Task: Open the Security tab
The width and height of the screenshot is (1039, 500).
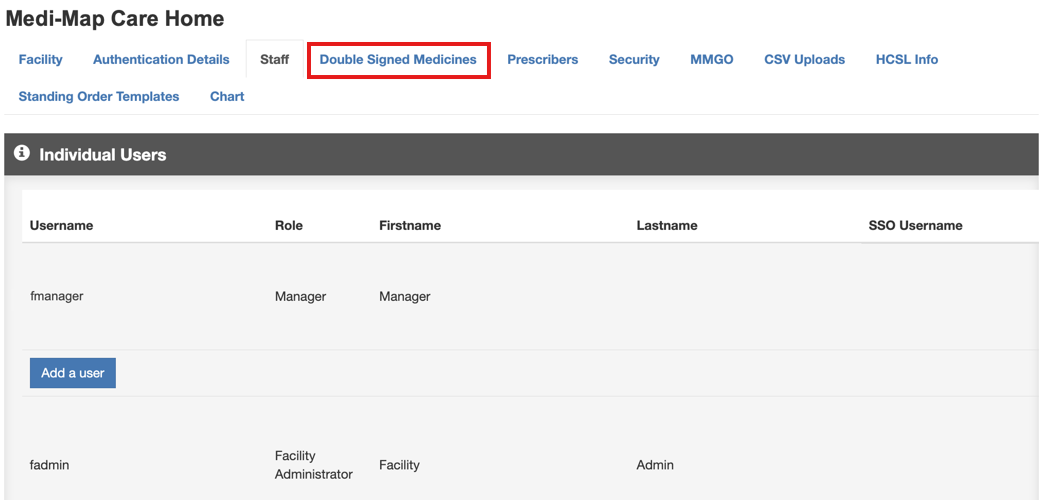Action: [634, 60]
